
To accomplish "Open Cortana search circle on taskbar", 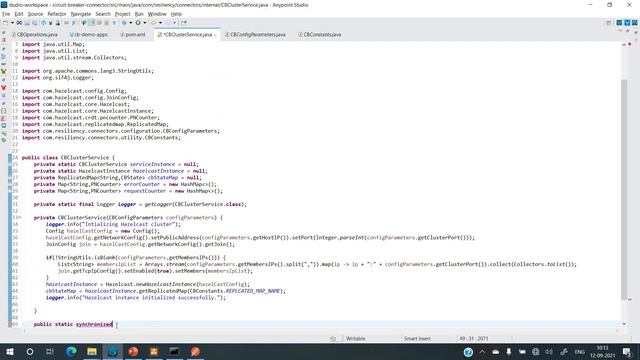I will pyautogui.click(x=29, y=351).
